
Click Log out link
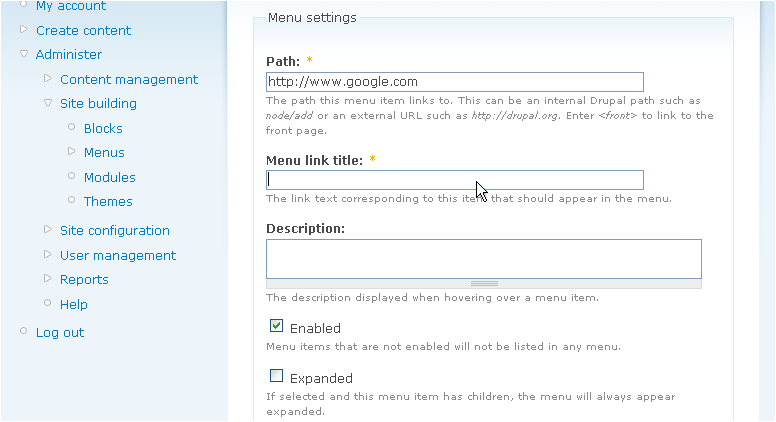coord(60,333)
